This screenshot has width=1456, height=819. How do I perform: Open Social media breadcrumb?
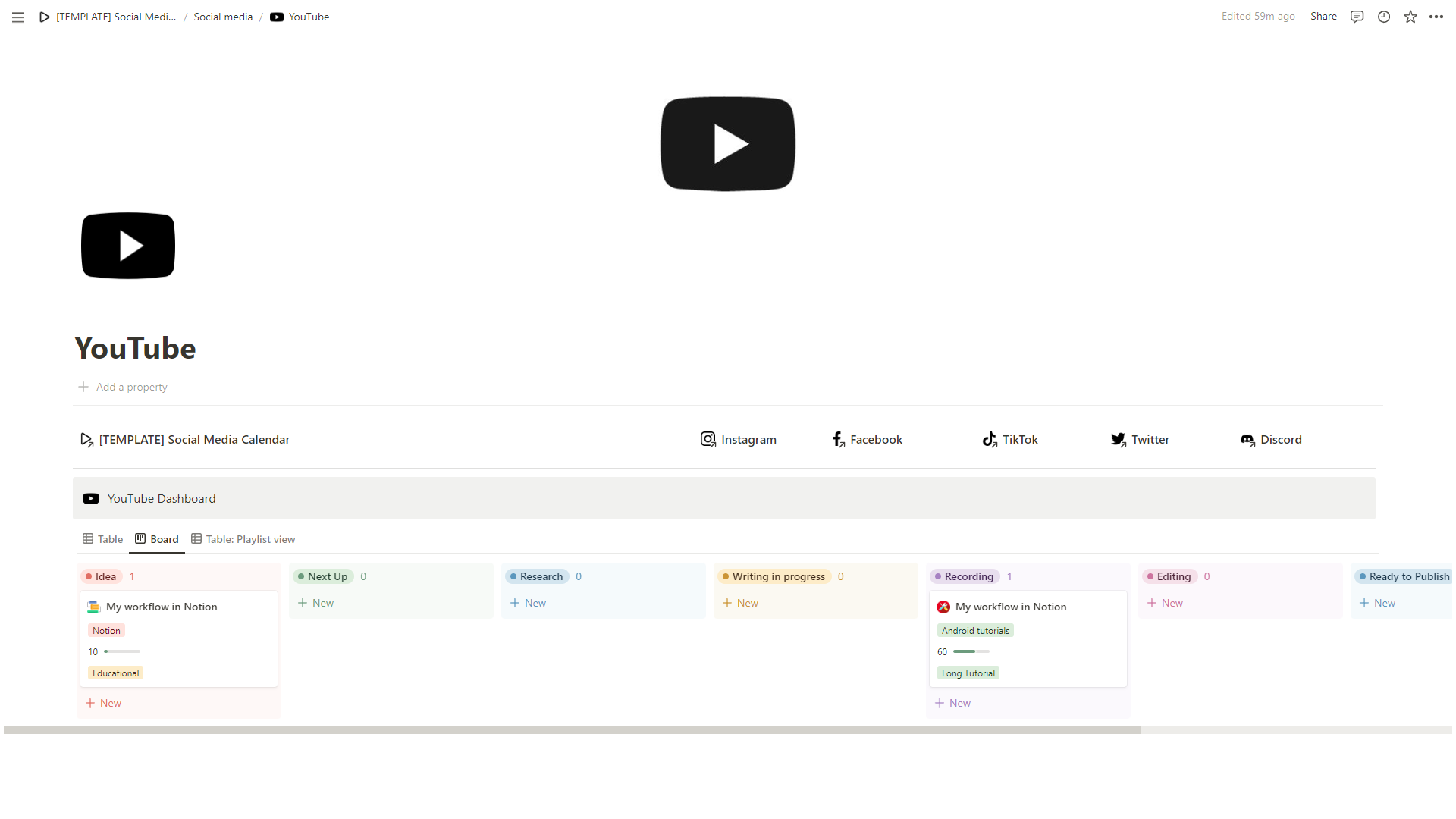[223, 17]
